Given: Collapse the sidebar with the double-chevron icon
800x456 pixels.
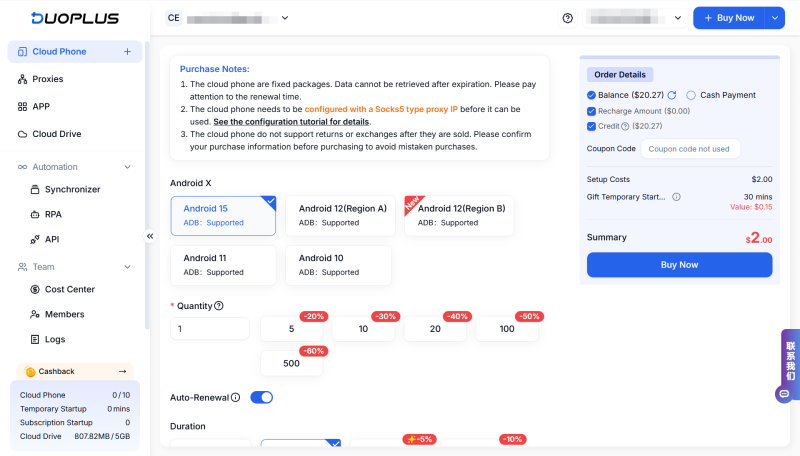Looking at the screenshot, I should click(150, 236).
